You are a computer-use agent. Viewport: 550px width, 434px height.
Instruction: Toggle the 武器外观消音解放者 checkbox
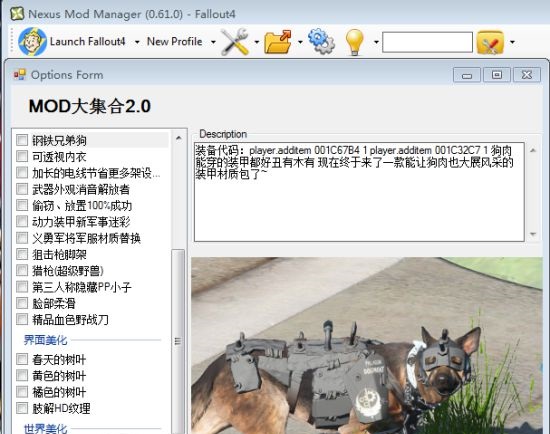(22, 189)
